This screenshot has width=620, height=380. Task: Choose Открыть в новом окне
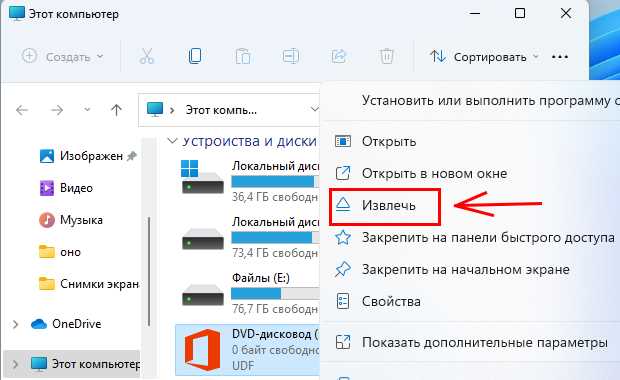pyautogui.click(x=434, y=173)
